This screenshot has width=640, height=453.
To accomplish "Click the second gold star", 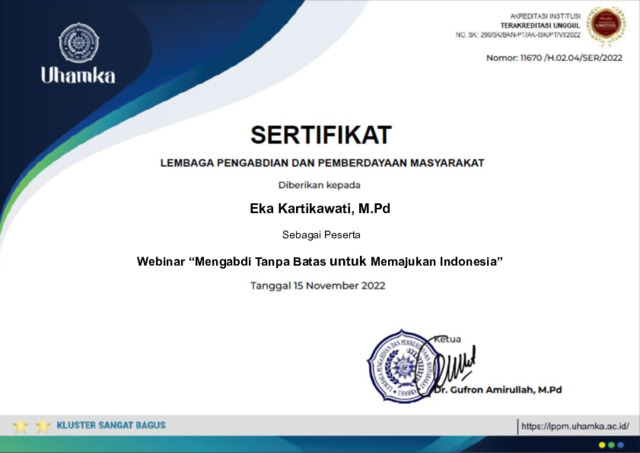I will click(x=43, y=426).
